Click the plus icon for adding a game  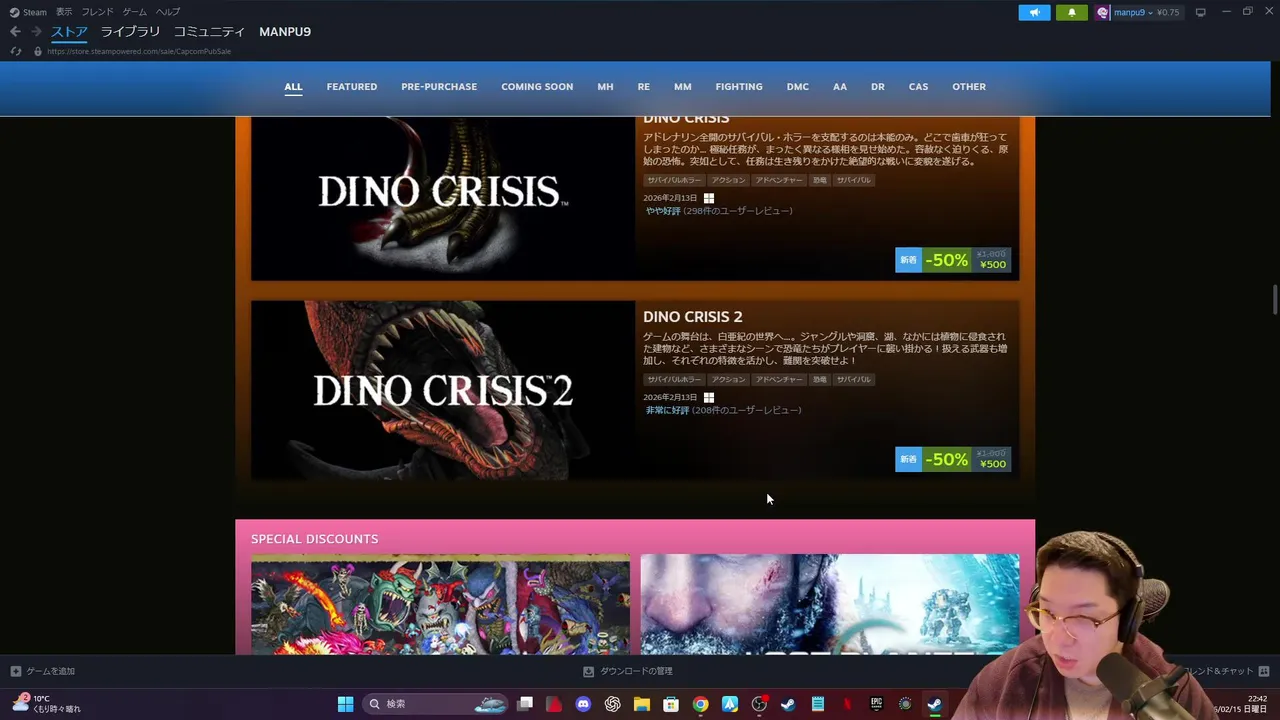pyautogui.click(x=15, y=671)
